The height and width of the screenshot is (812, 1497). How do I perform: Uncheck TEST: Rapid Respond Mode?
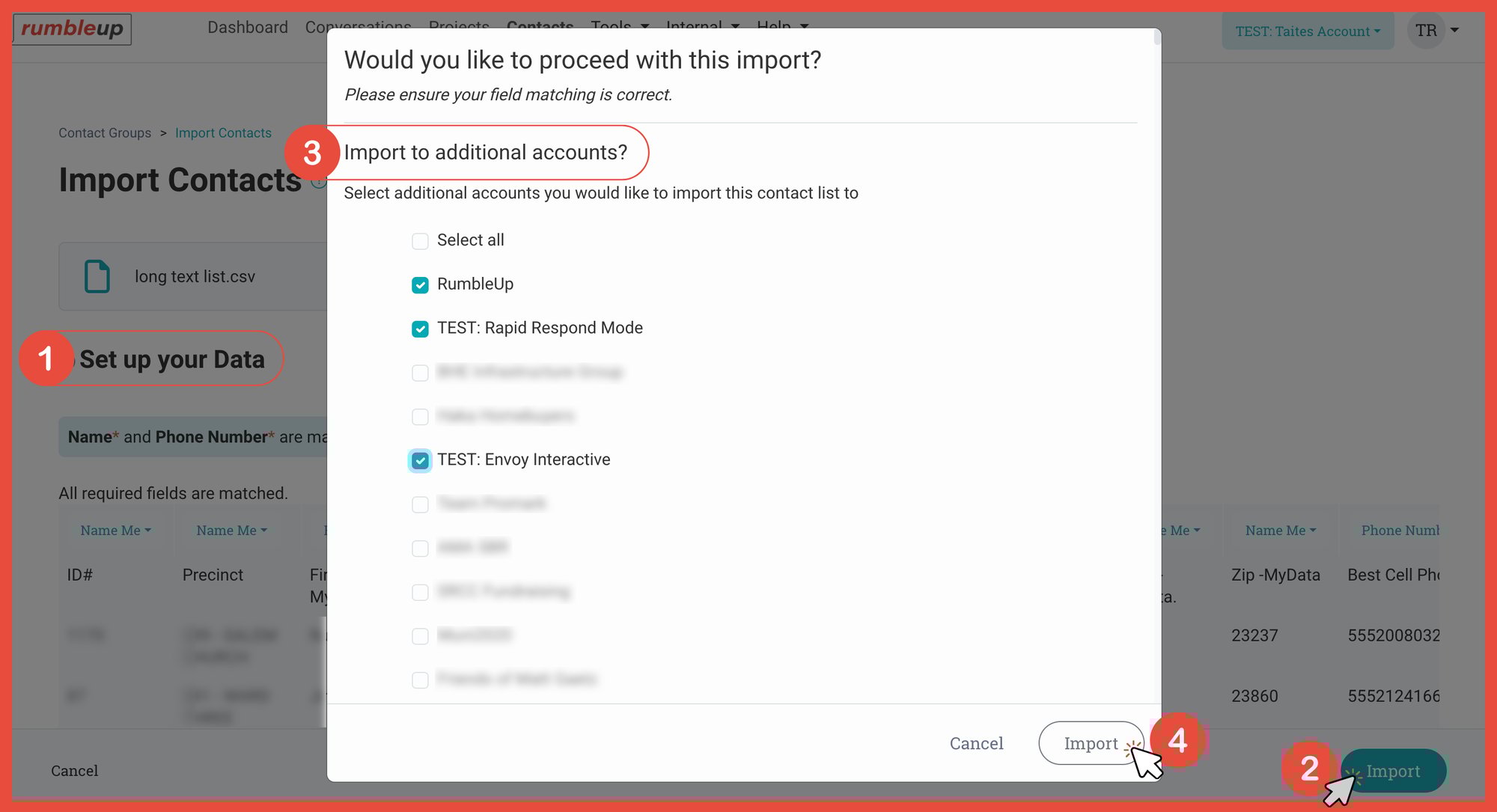click(x=420, y=329)
